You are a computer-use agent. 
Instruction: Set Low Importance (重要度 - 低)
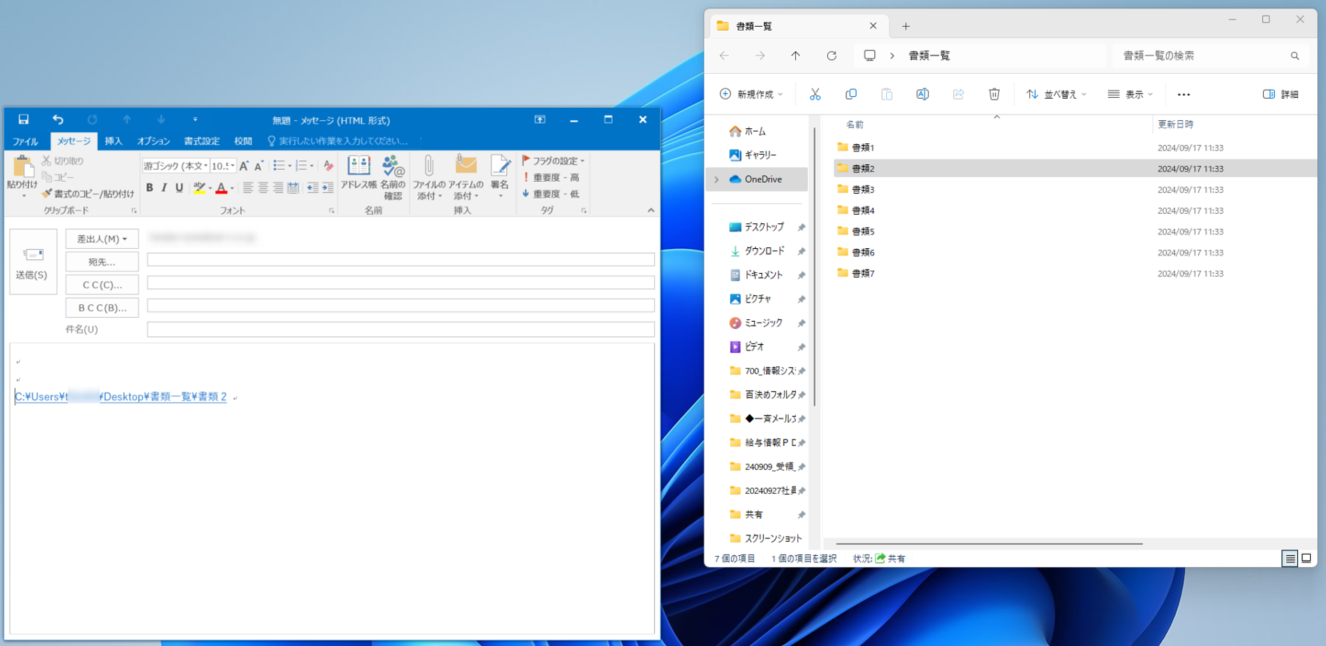tap(551, 194)
